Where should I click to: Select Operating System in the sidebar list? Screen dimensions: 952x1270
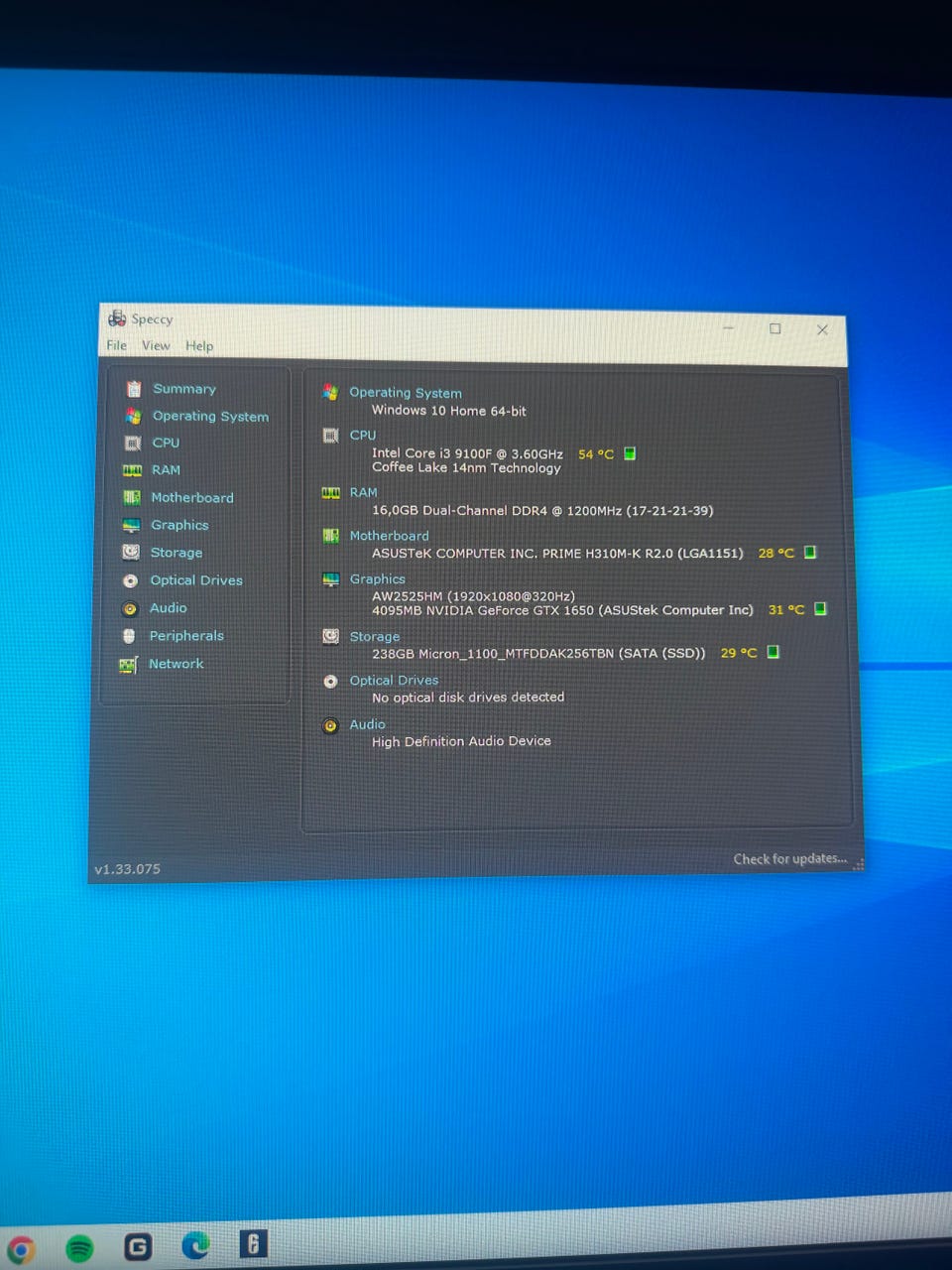point(210,417)
